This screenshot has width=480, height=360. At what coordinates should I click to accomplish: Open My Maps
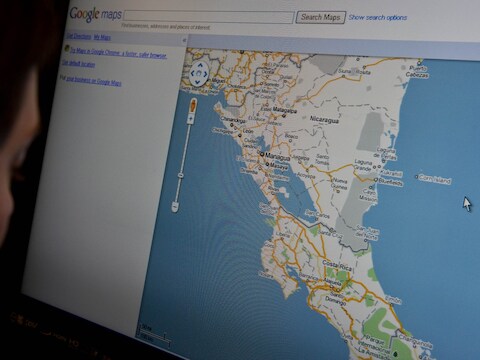pos(102,37)
